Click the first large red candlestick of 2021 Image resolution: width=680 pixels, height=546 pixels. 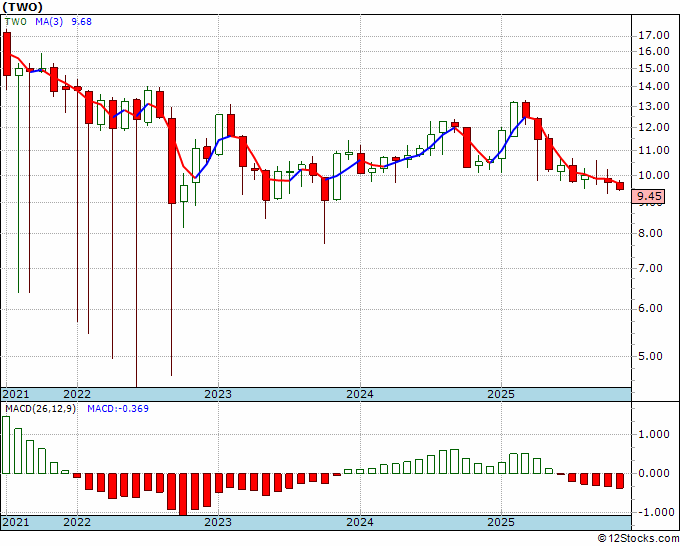pyautogui.click(x=7, y=54)
